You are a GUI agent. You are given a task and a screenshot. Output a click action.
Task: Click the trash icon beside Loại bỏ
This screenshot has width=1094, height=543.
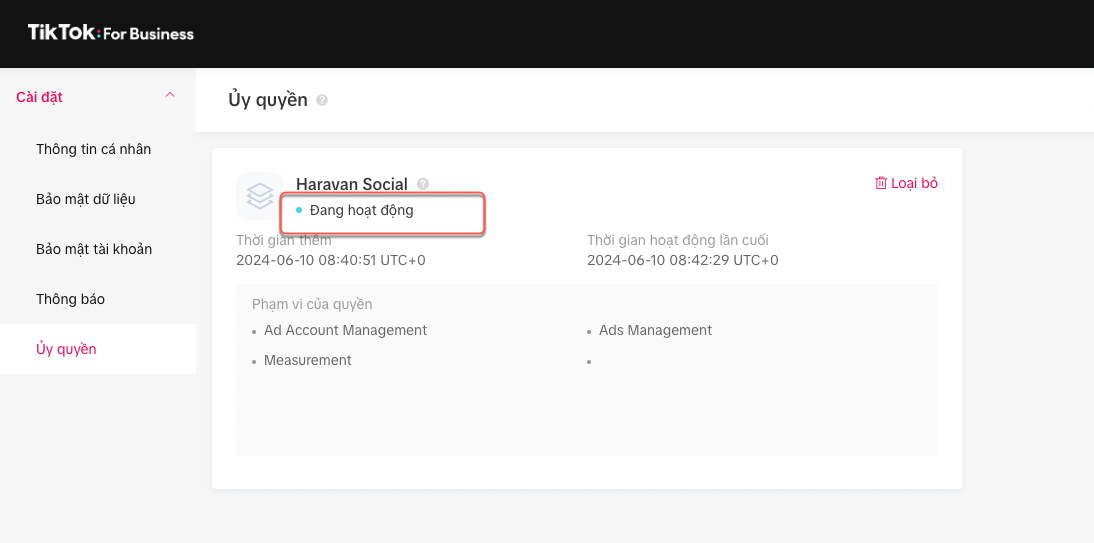pos(881,183)
